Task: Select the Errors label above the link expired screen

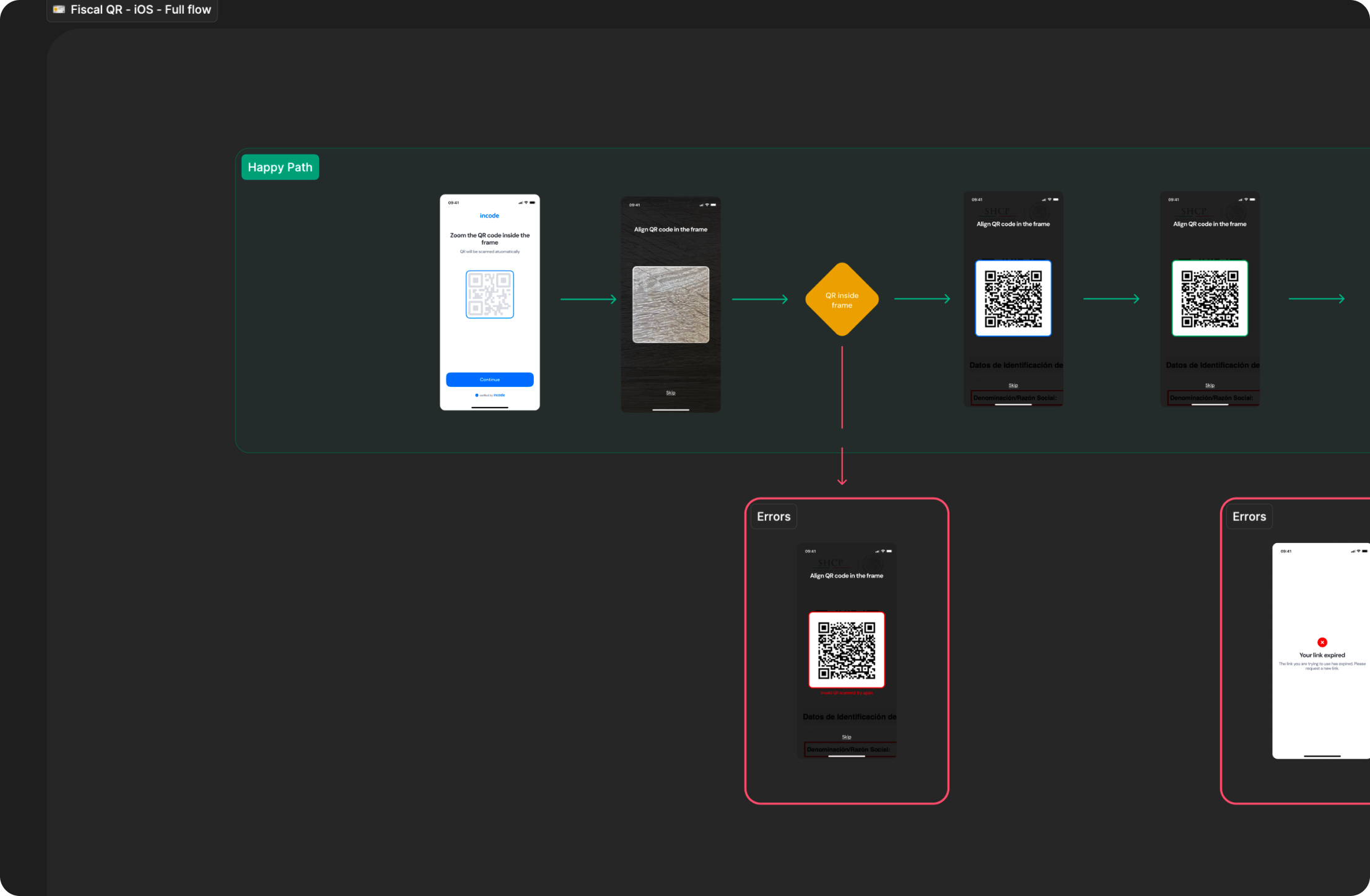Action: [x=1249, y=516]
